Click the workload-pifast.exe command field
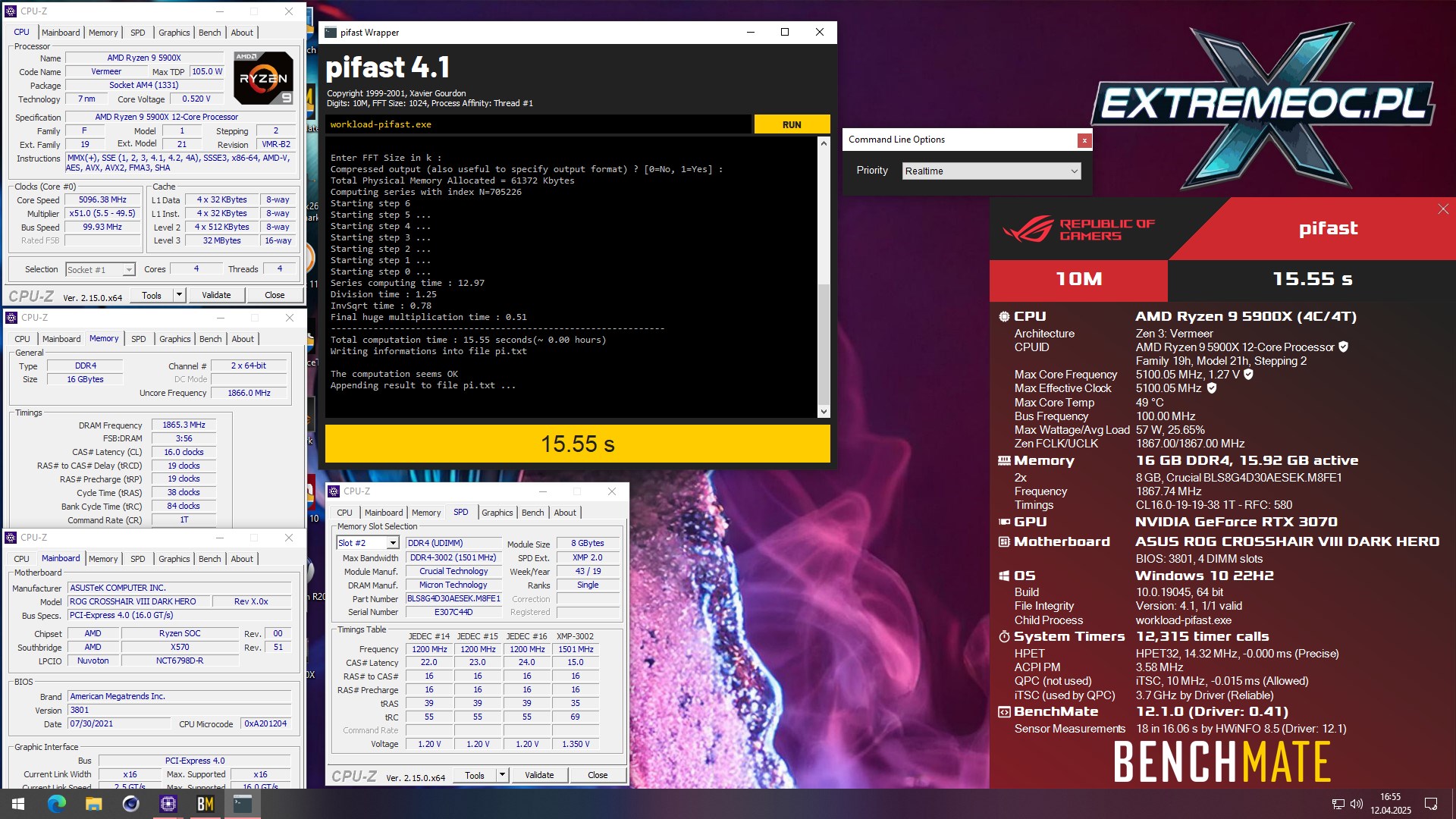 538,124
